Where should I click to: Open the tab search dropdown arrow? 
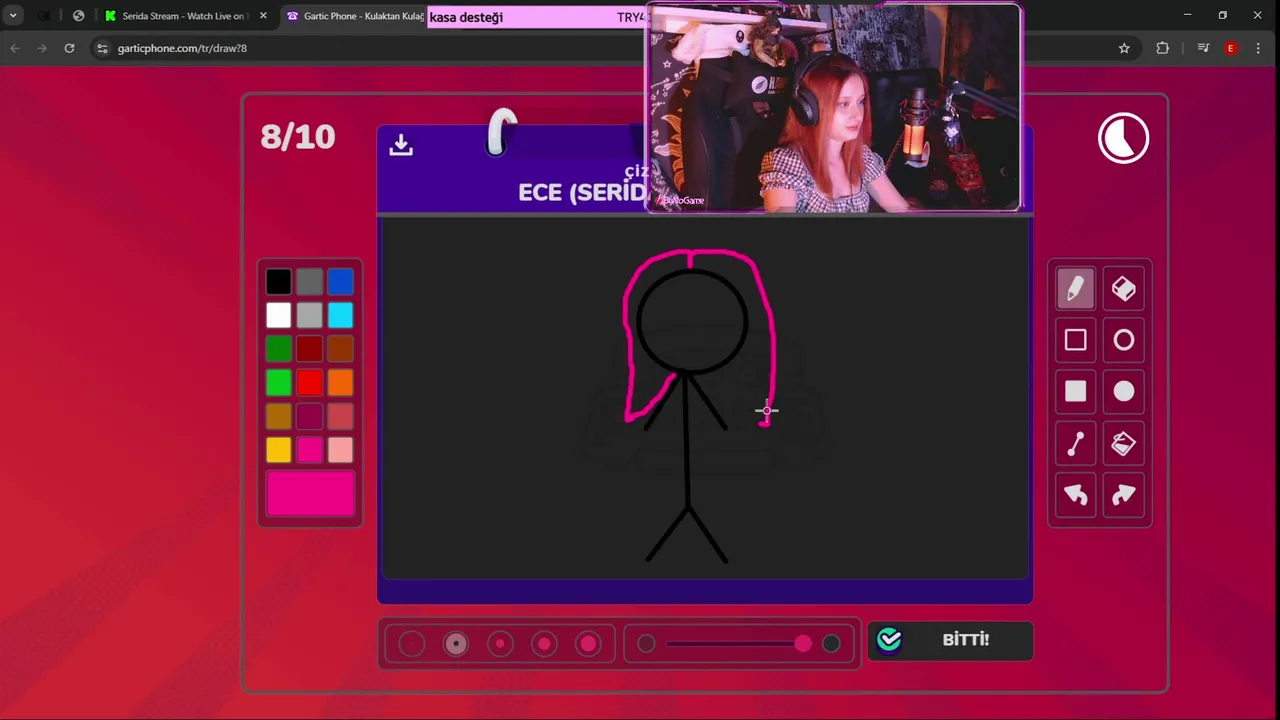(13, 16)
